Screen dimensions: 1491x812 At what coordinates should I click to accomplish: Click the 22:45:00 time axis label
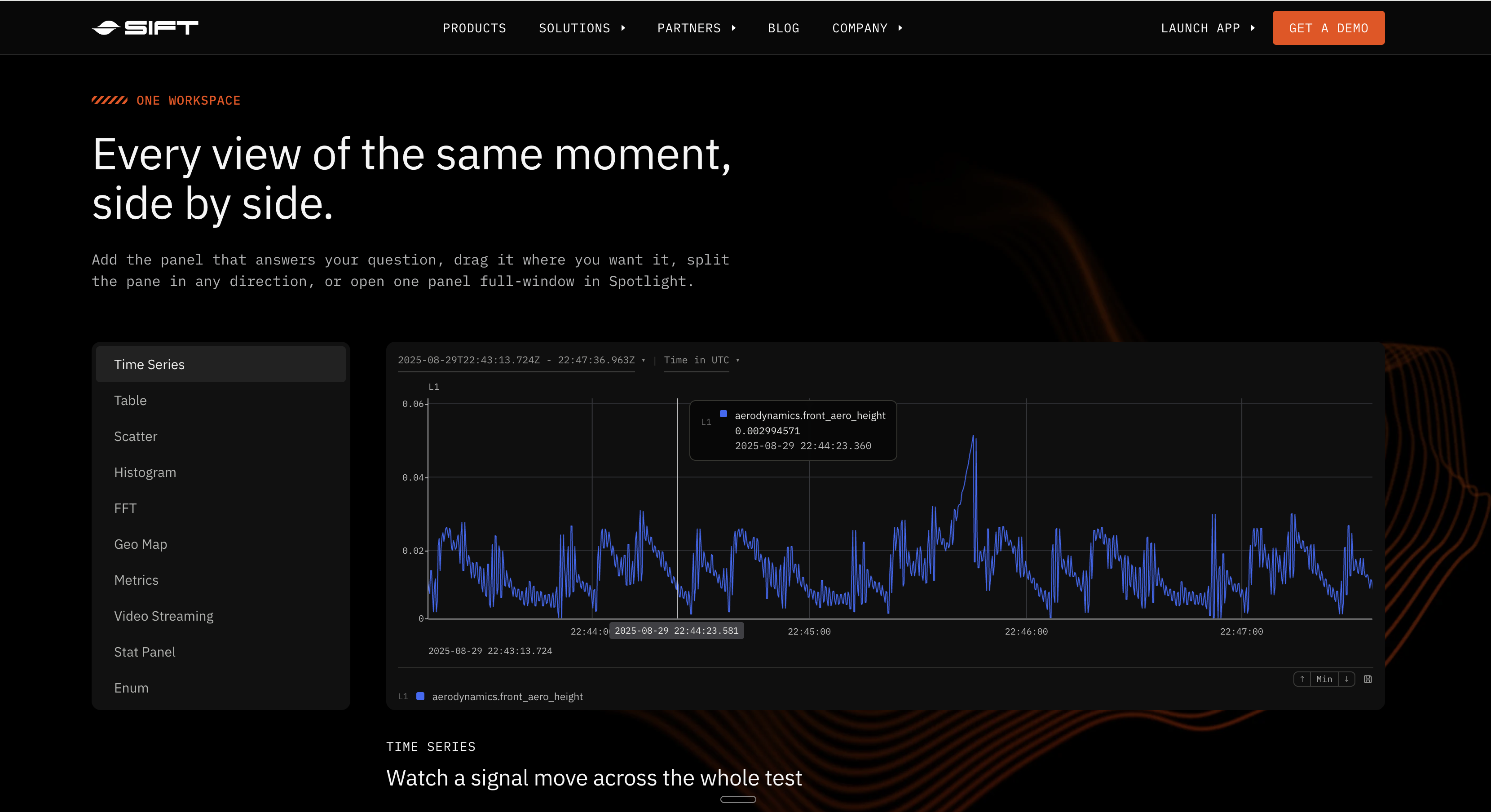[x=809, y=631]
